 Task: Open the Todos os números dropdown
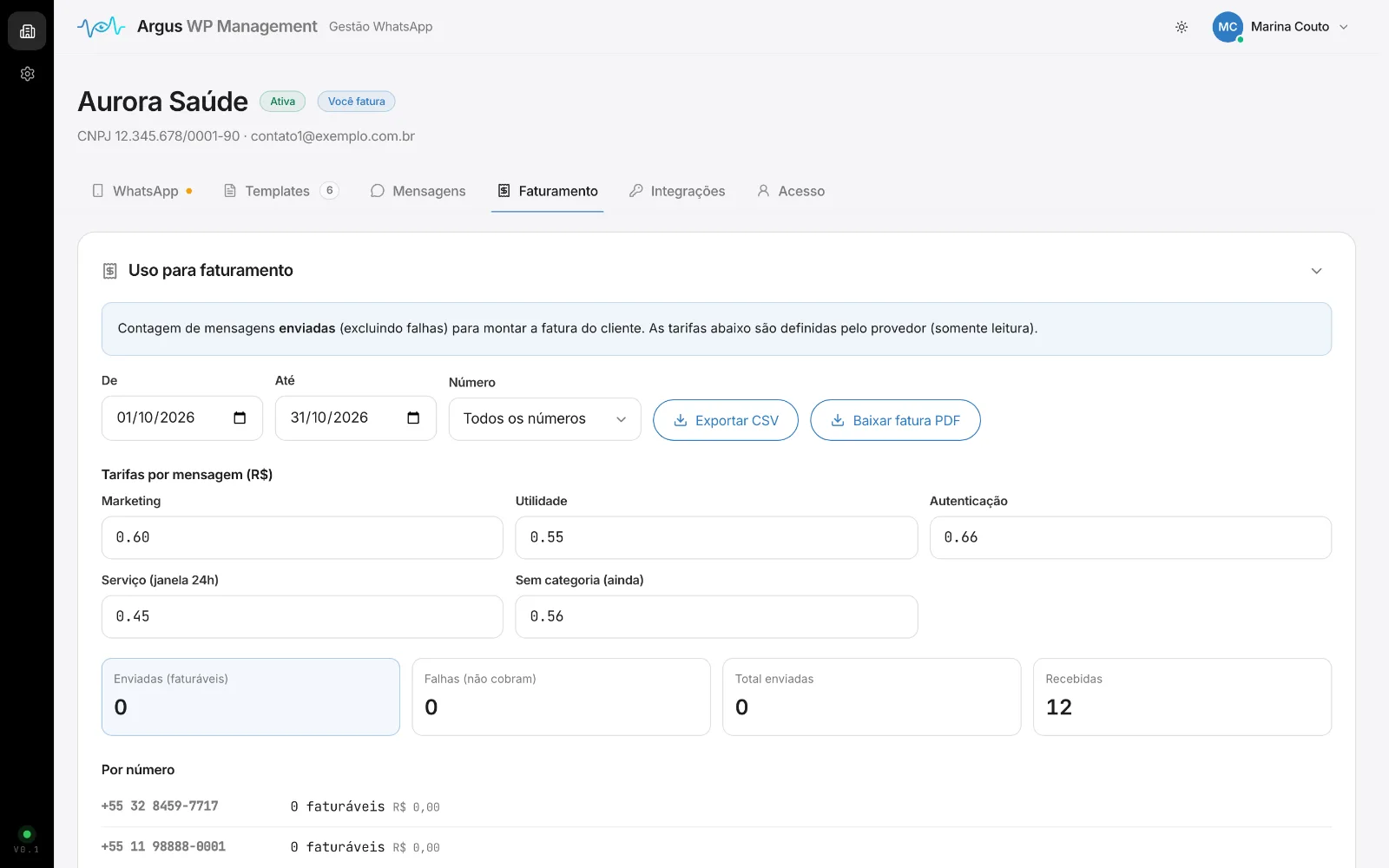tap(544, 419)
